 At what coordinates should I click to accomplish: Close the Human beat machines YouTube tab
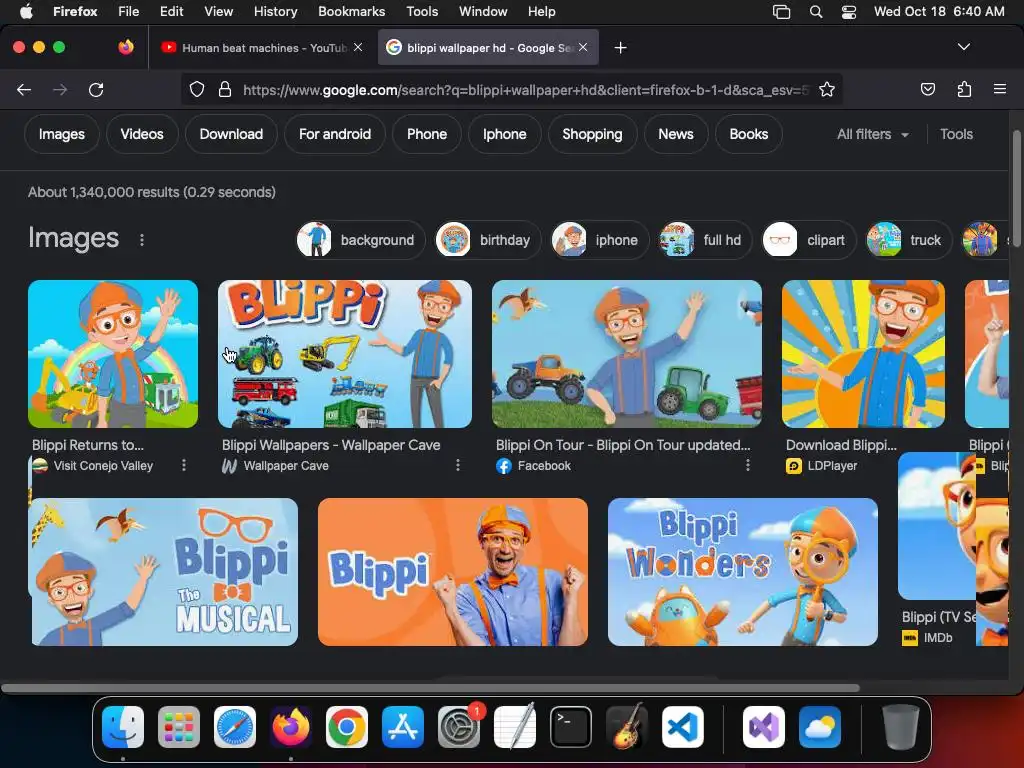tap(358, 47)
